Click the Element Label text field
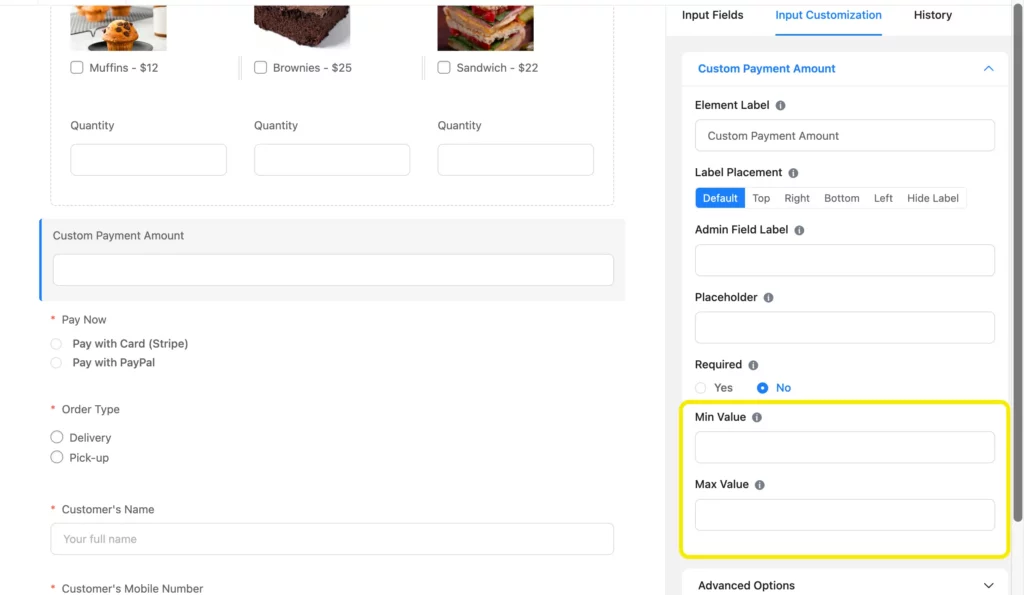The width and height of the screenshot is (1024, 595). pyautogui.click(x=844, y=136)
